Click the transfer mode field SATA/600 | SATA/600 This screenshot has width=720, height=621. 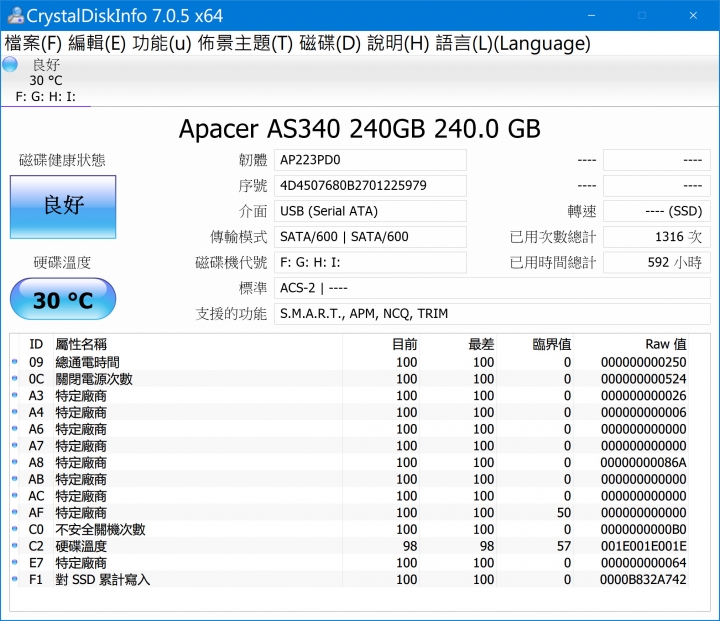click(x=370, y=237)
